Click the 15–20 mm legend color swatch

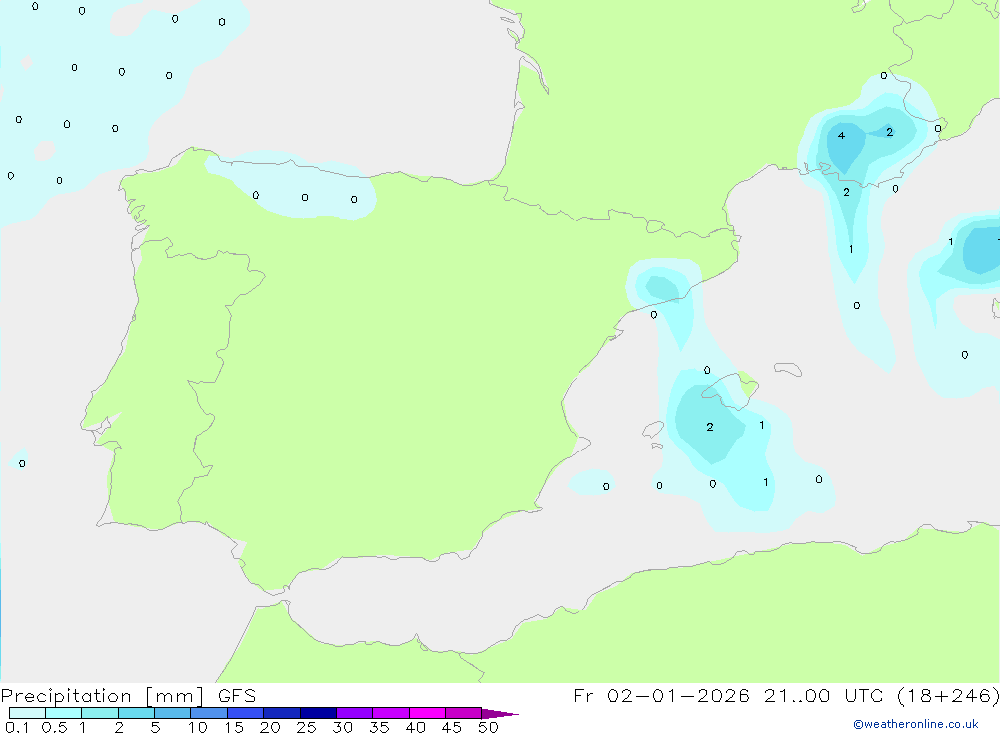click(246, 713)
